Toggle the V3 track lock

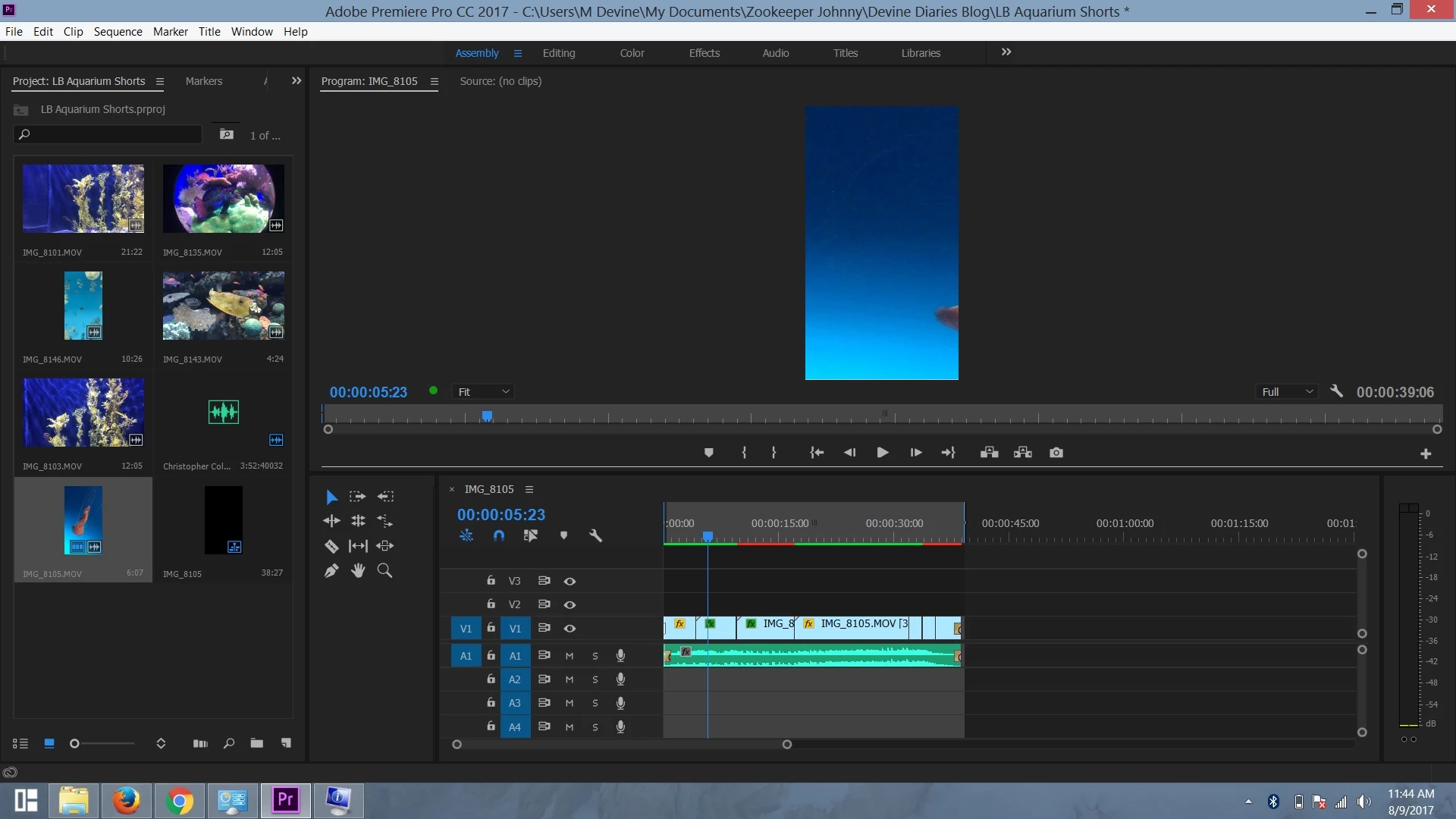click(x=491, y=581)
